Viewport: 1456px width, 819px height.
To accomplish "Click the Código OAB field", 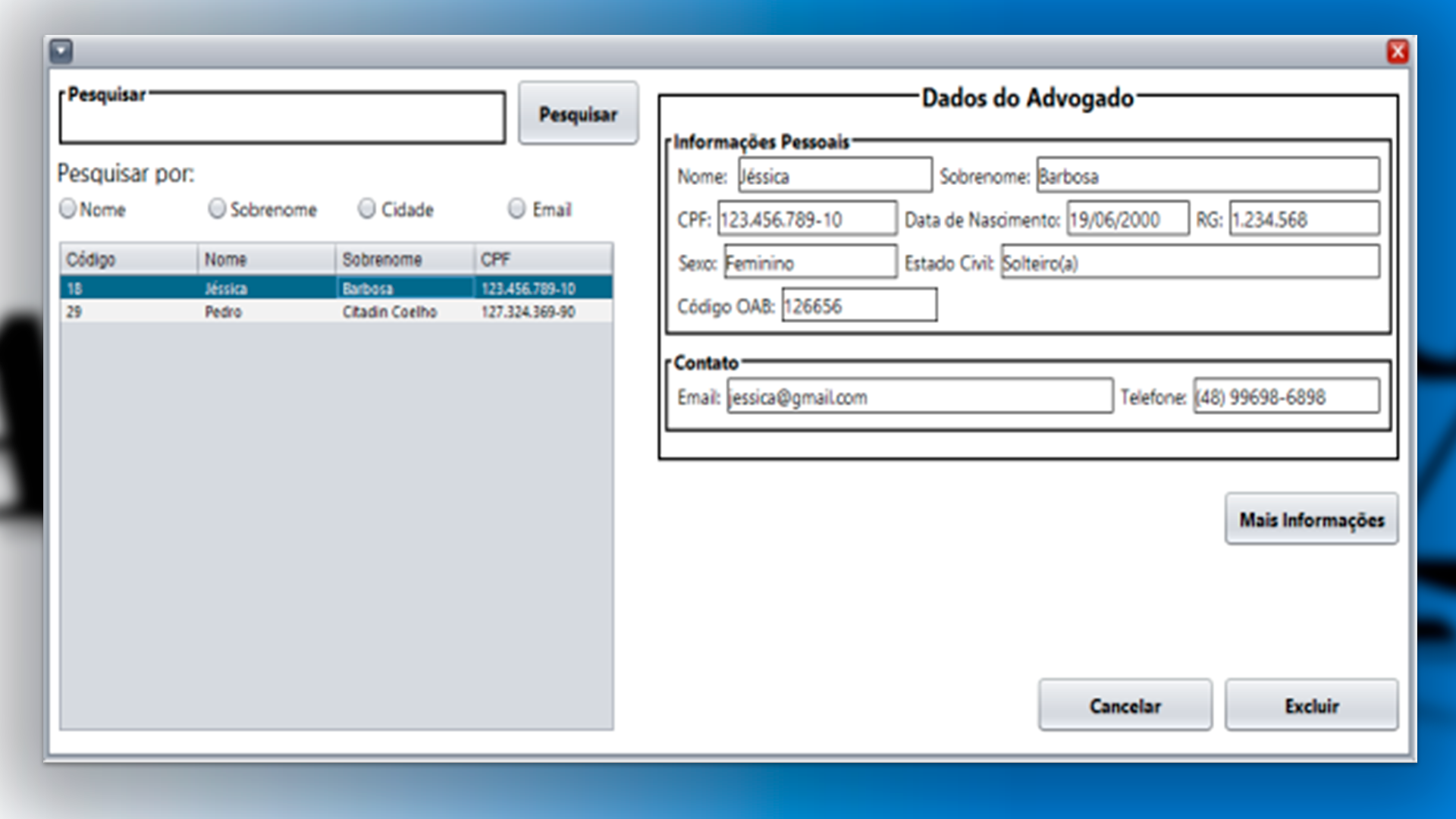I will [x=859, y=306].
